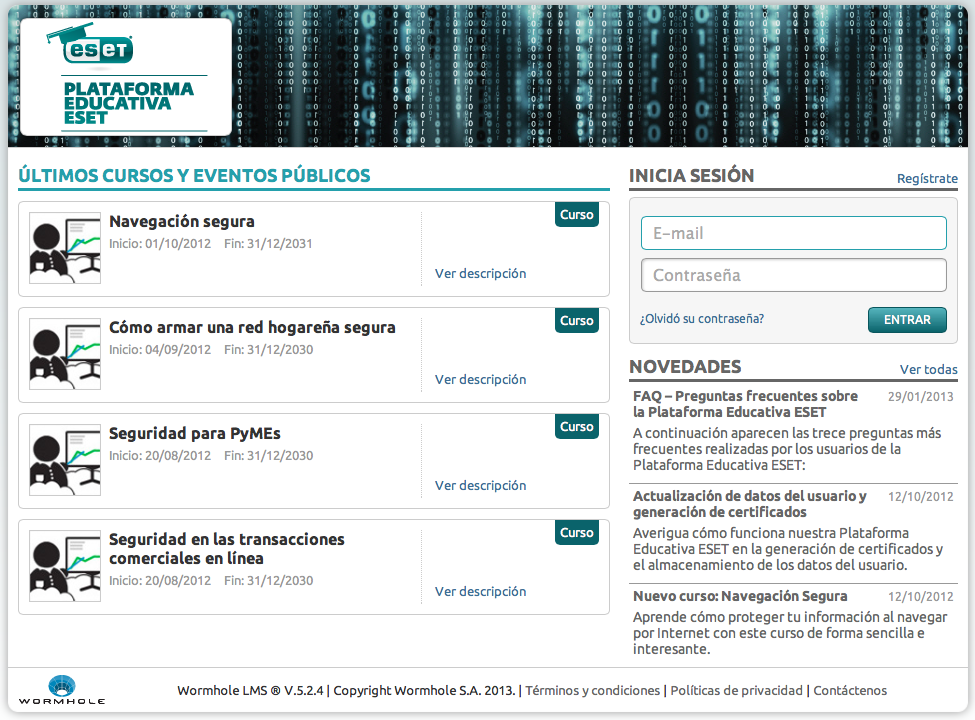Open the Seguridad para PyMEs course thumbnail
The image size is (975, 720).
point(65,460)
